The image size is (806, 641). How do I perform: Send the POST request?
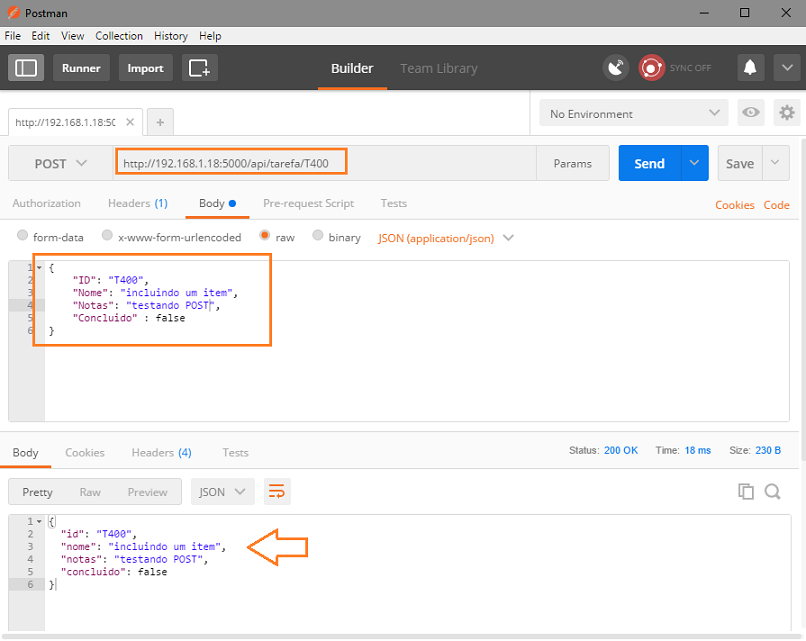click(x=650, y=163)
